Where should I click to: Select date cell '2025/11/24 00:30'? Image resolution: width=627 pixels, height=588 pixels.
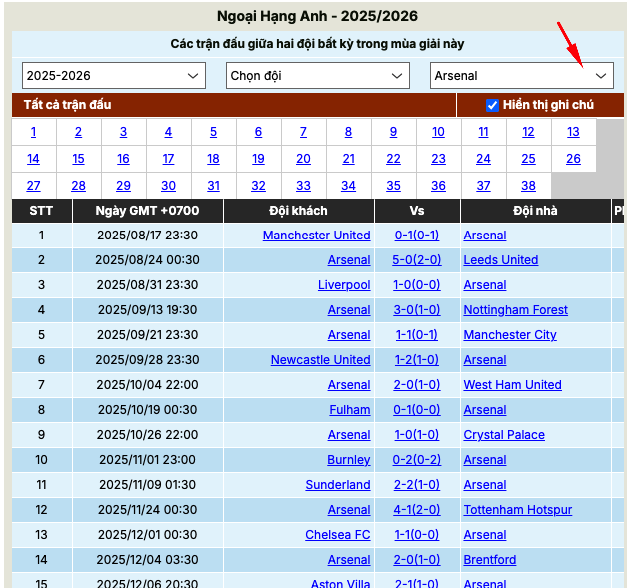[x=147, y=510]
